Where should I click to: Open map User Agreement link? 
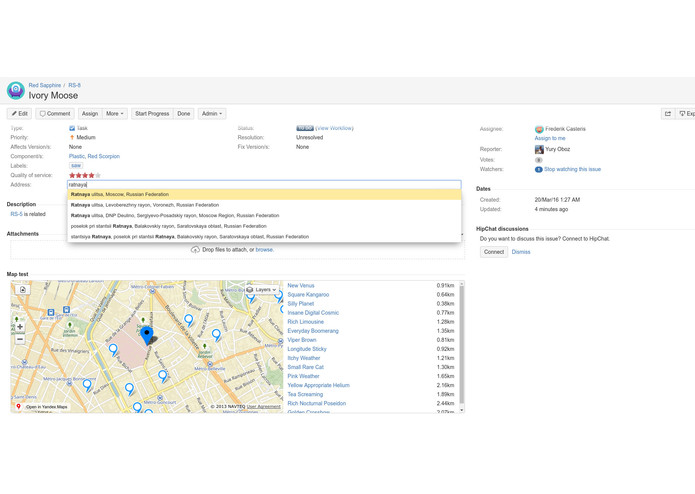click(x=263, y=406)
